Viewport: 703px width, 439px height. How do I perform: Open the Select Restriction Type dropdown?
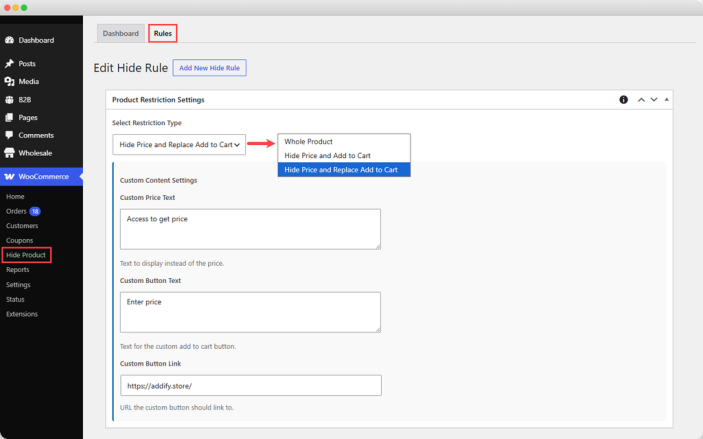pyautogui.click(x=179, y=144)
